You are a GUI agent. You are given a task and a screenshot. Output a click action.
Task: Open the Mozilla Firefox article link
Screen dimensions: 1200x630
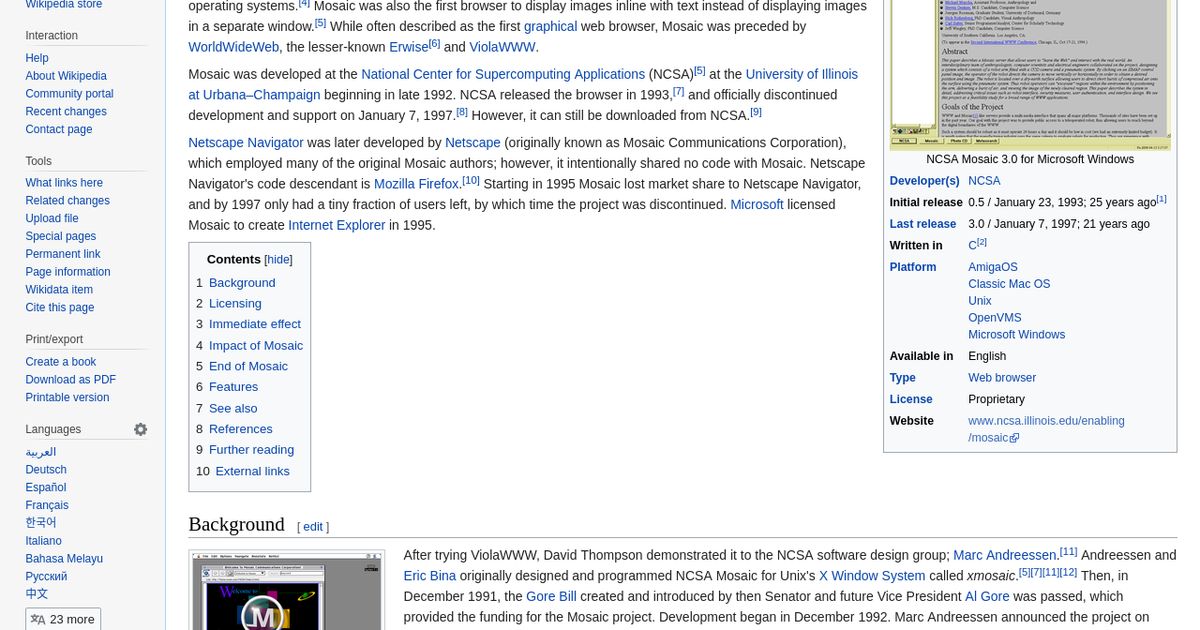[415, 184]
